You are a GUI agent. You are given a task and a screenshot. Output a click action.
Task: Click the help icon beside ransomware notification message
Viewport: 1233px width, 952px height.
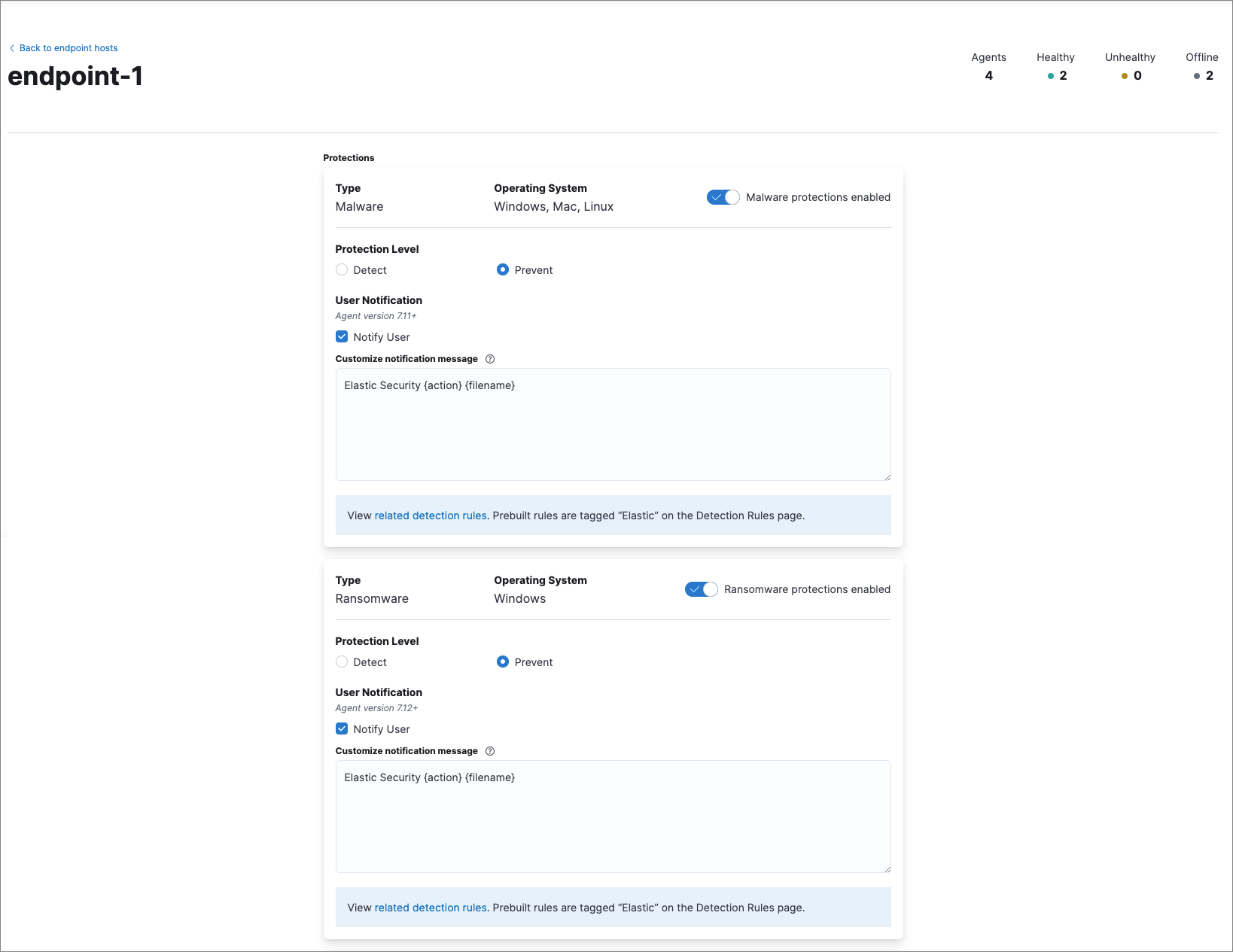490,751
